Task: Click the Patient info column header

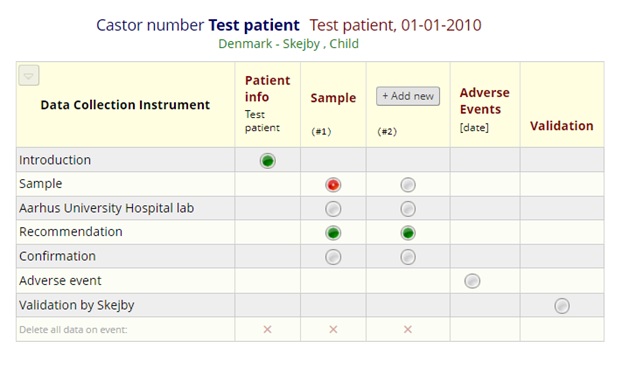Action: 267,89
